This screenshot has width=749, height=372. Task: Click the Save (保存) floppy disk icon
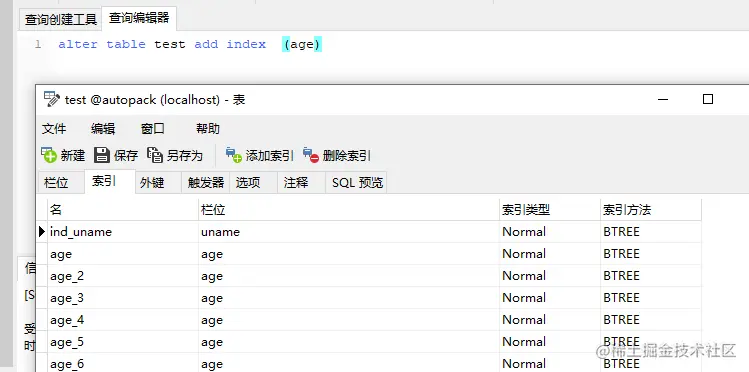tap(102, 155)
